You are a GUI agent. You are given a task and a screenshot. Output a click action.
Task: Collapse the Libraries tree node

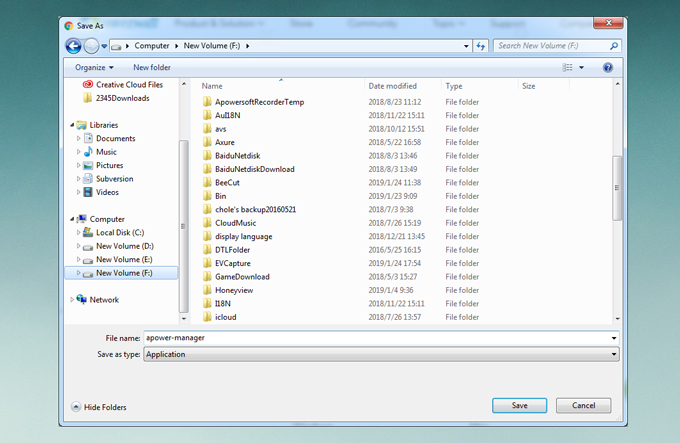pyautogui.click(x=72, y=125)
